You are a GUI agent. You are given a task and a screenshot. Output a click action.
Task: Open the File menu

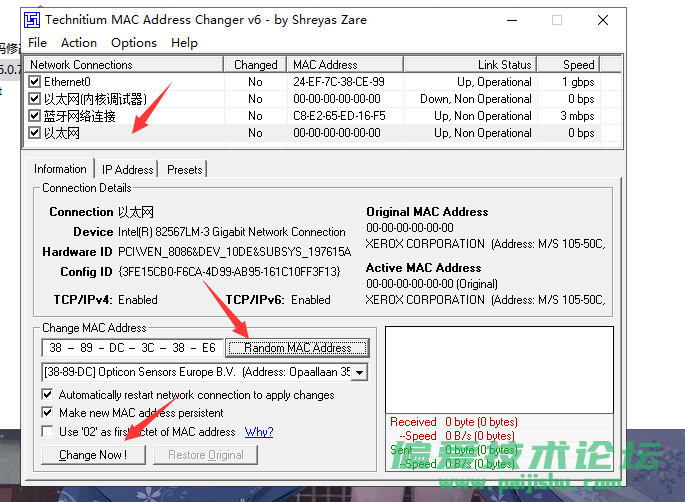click(37, 43)
